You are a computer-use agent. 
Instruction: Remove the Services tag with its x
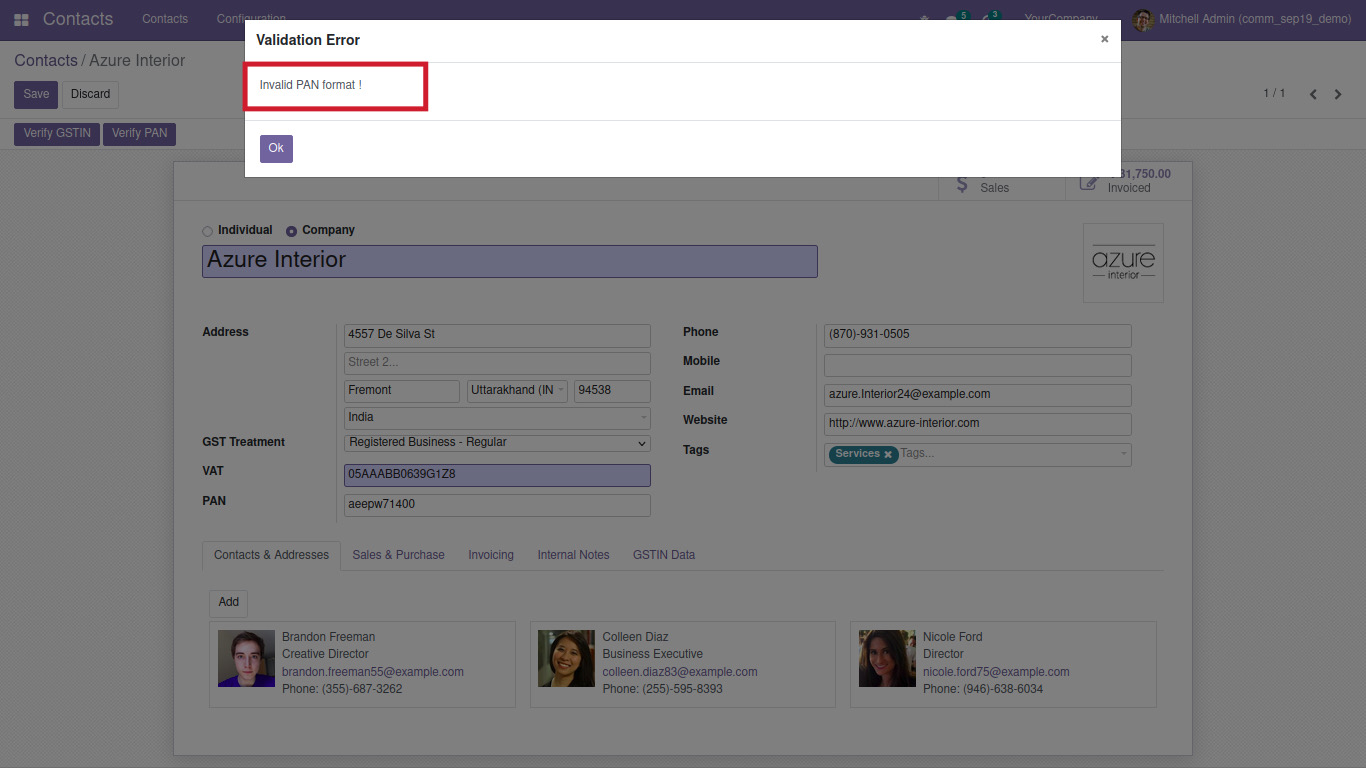pos(888,455)
